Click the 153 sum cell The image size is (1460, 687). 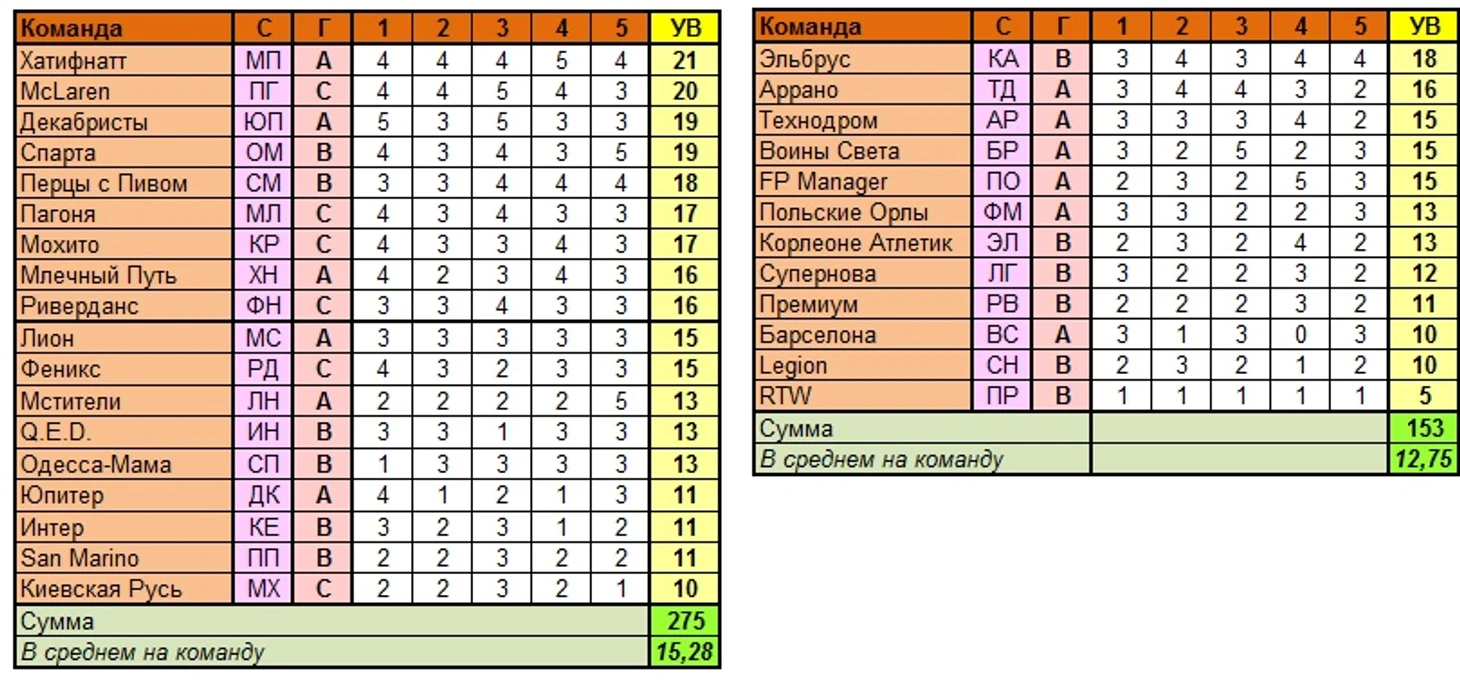[1424, 428]
